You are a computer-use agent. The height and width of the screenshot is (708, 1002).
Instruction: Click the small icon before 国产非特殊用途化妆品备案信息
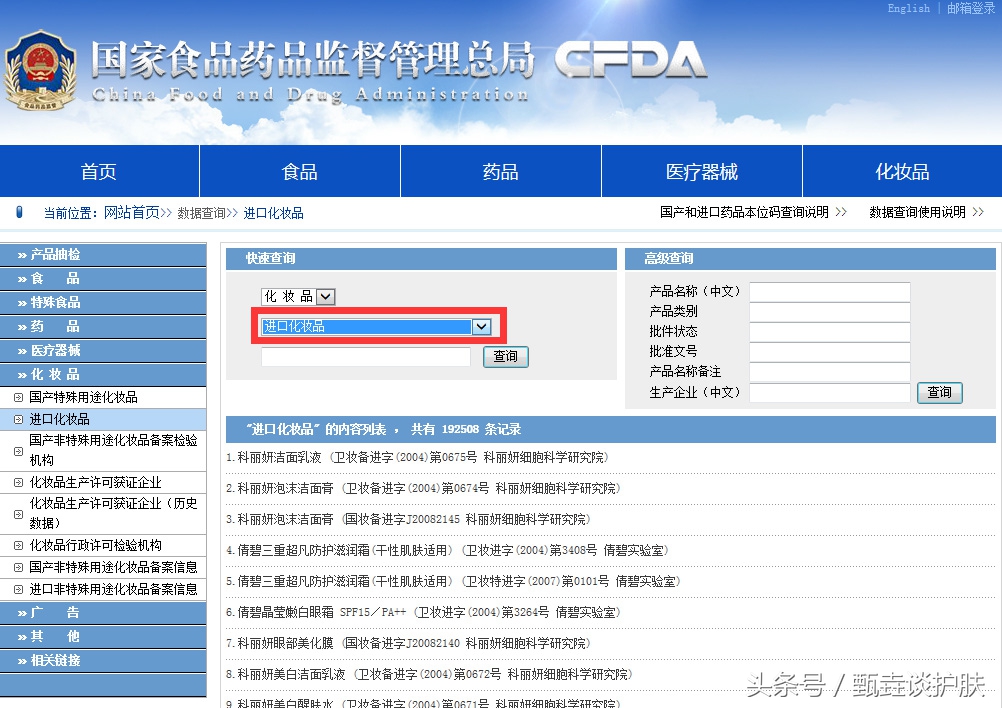[x=19, y=567]
